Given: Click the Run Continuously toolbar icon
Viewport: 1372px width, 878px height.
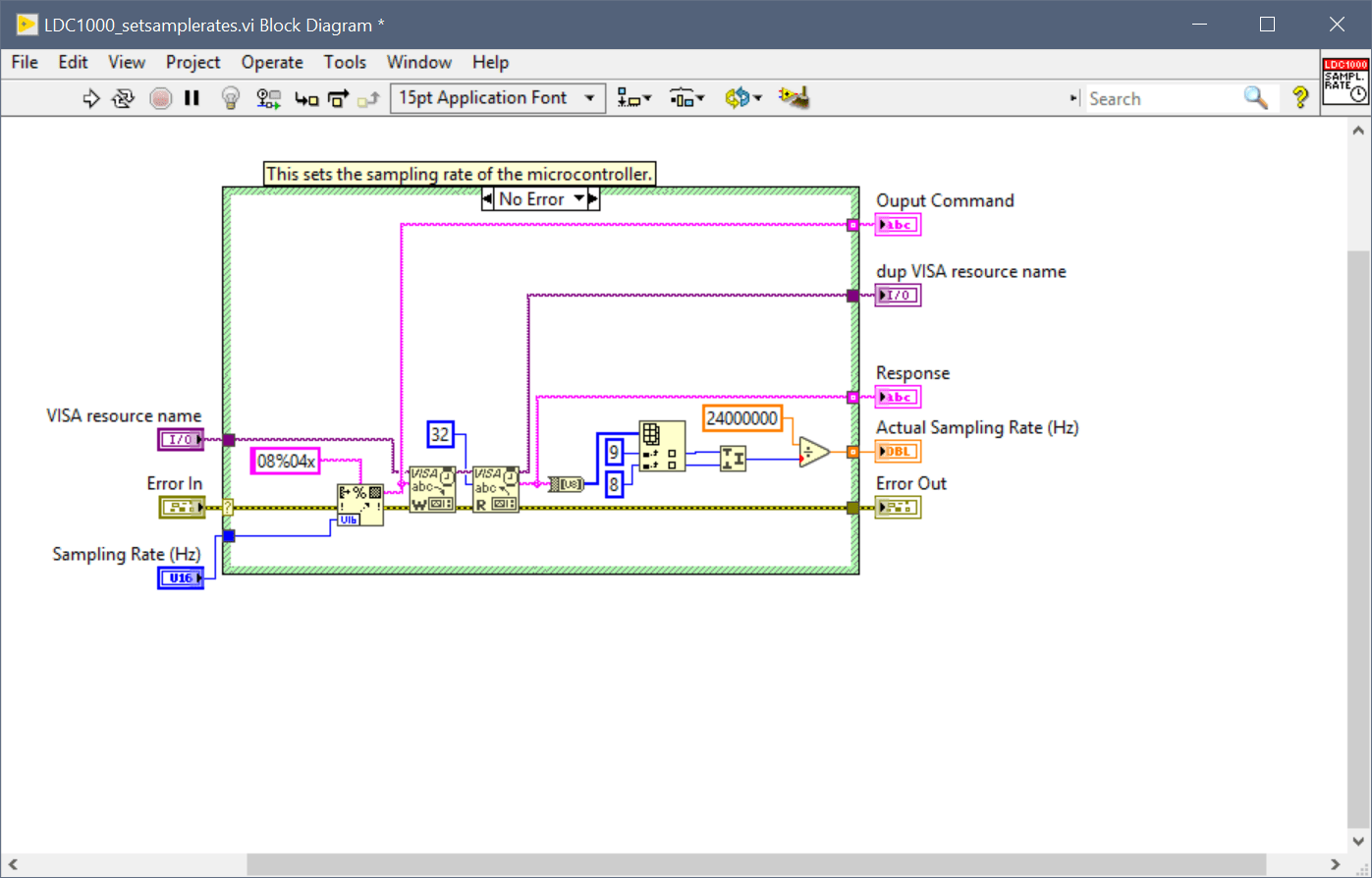Looking at the screenshot, I should point(121,97).
